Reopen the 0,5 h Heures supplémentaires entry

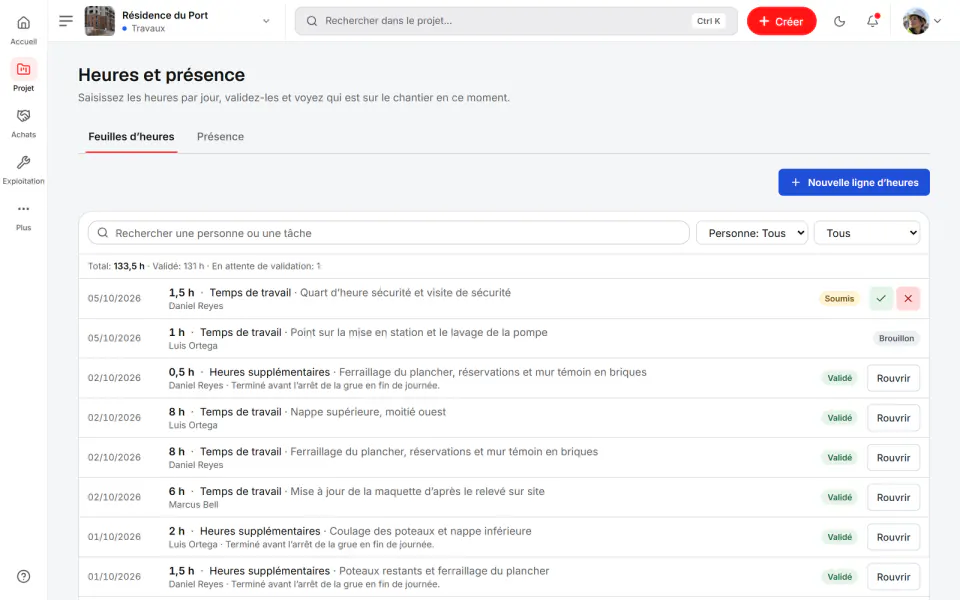pos(893,378)
